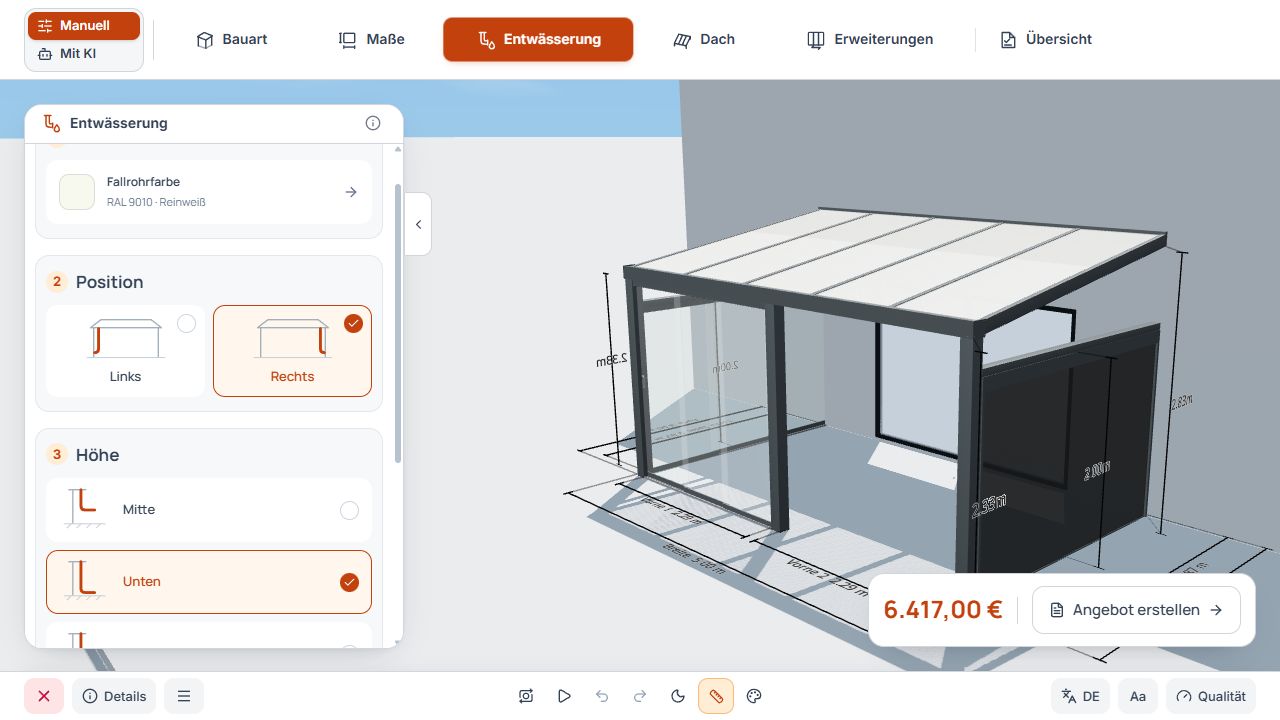
Task: Start the play animation
Action: pos(564,696)
